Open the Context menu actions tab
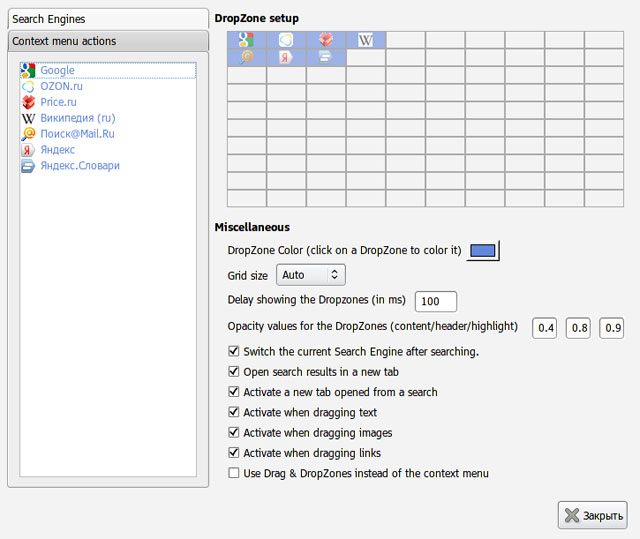The height and width of the screenshot is (539, 640). [x=107, y=41]
